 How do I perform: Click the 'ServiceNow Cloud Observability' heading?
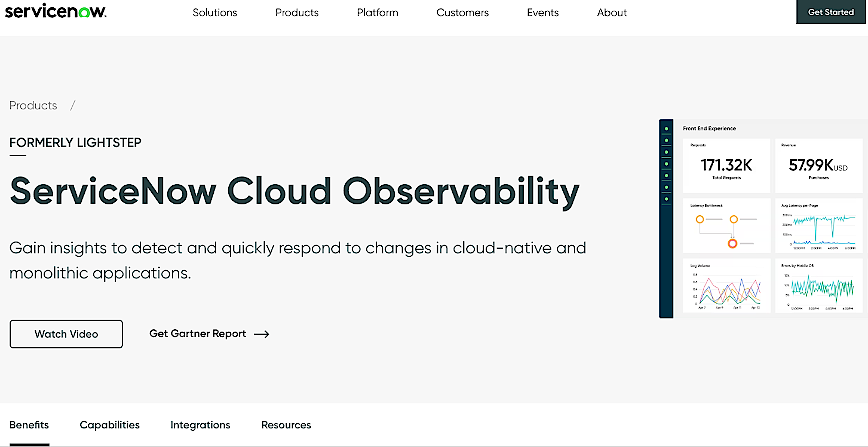tap(294, 191)
